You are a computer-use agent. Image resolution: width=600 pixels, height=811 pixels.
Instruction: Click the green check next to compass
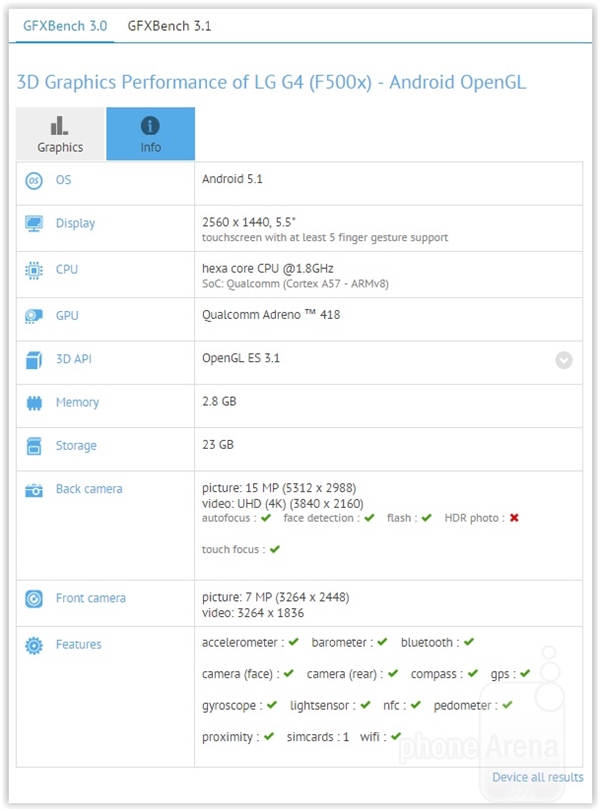[473, 673]
